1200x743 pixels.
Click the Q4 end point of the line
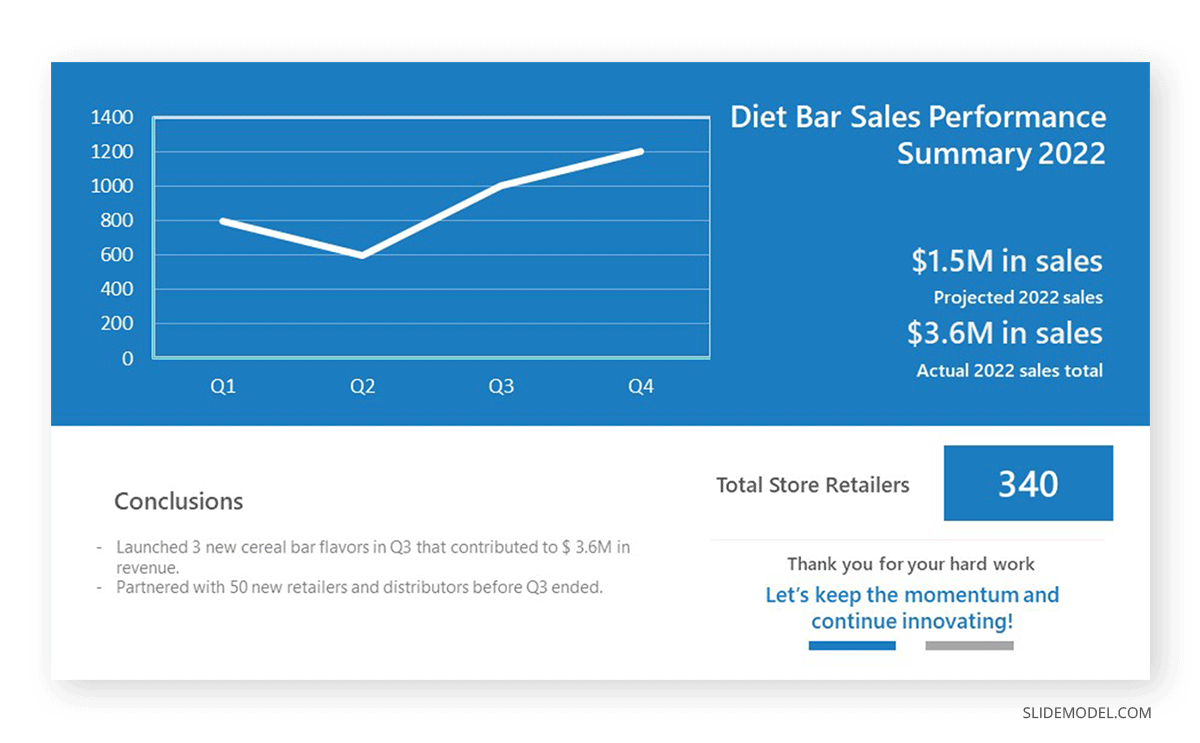[x=640, y=152]
